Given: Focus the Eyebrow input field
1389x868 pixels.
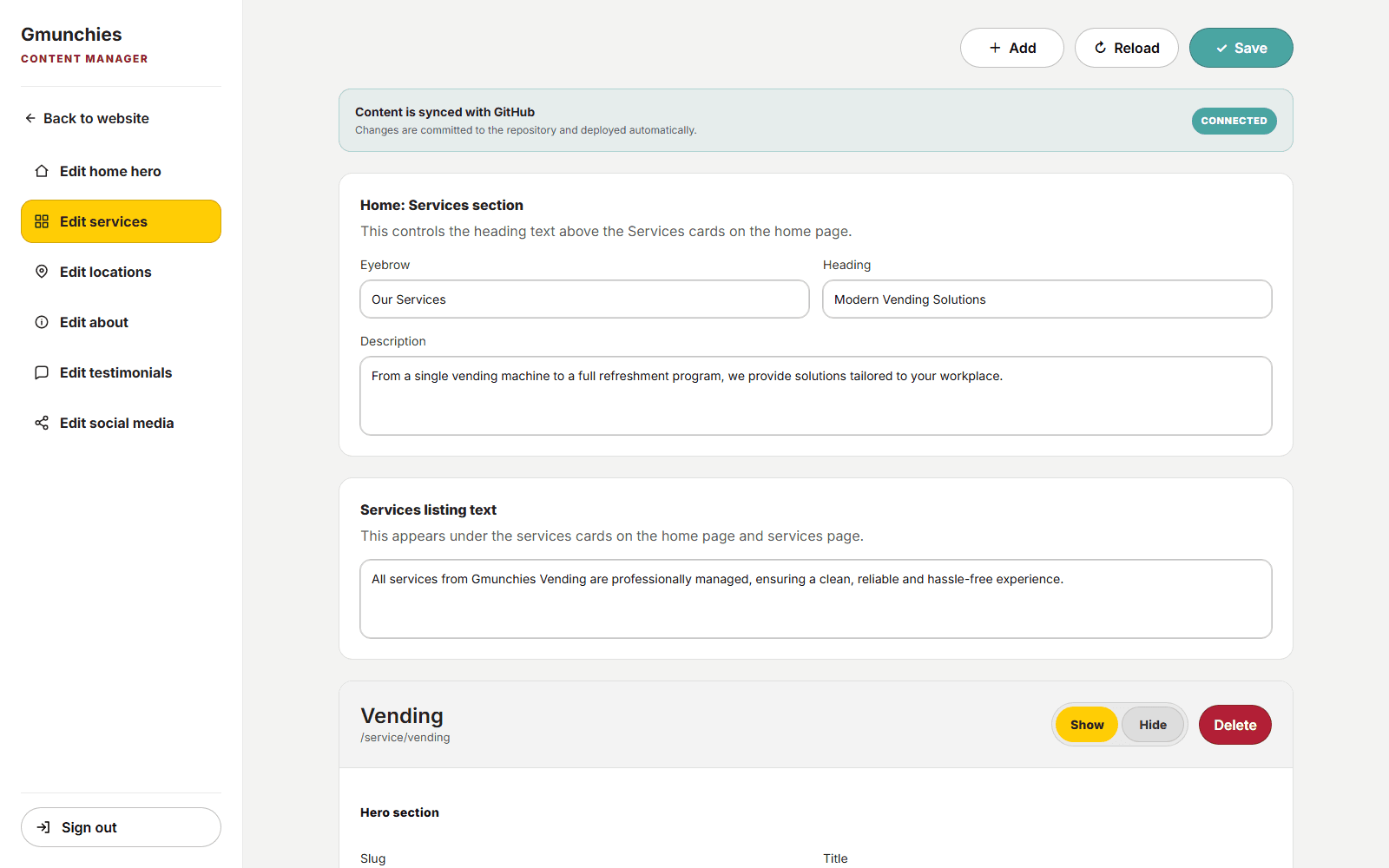Looking at the screenshot, I should (x=584, y=299).
